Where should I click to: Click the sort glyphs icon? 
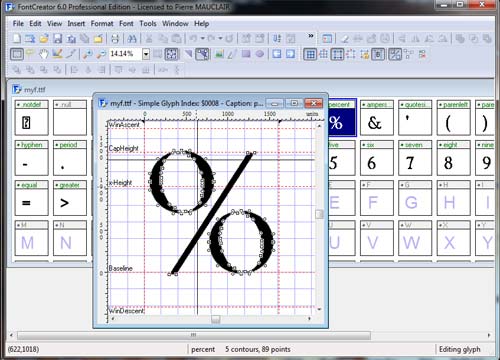pyautogui.click(x=277, y=39)
